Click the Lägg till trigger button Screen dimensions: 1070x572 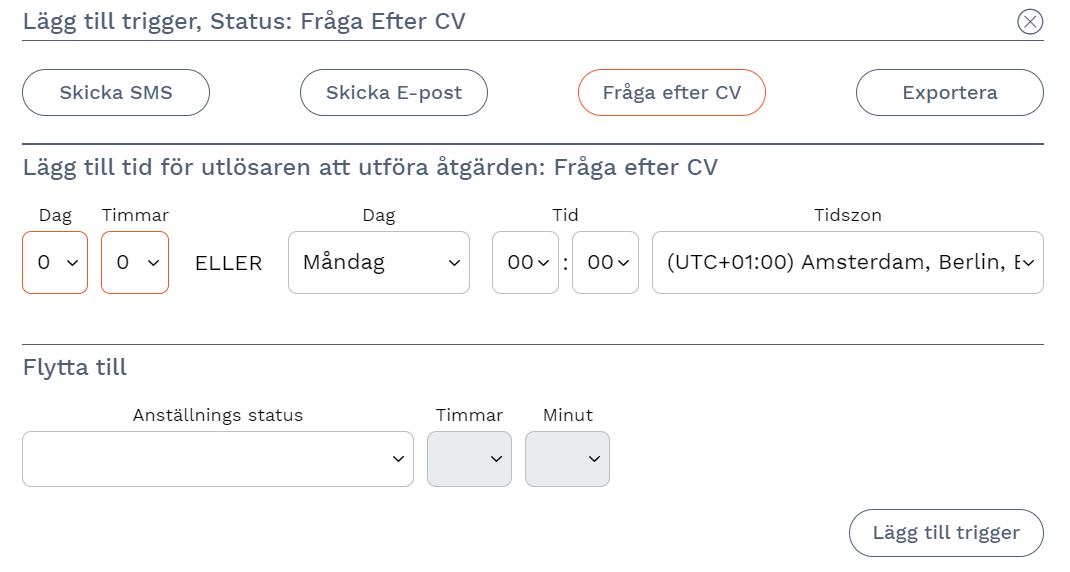pos(946,533)
